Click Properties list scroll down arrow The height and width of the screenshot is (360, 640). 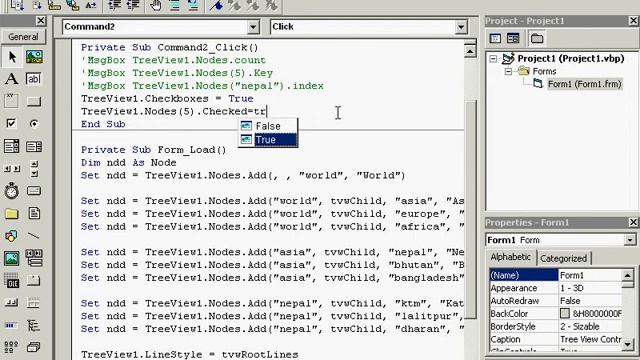pyautogui.click(x=628, y=345)
